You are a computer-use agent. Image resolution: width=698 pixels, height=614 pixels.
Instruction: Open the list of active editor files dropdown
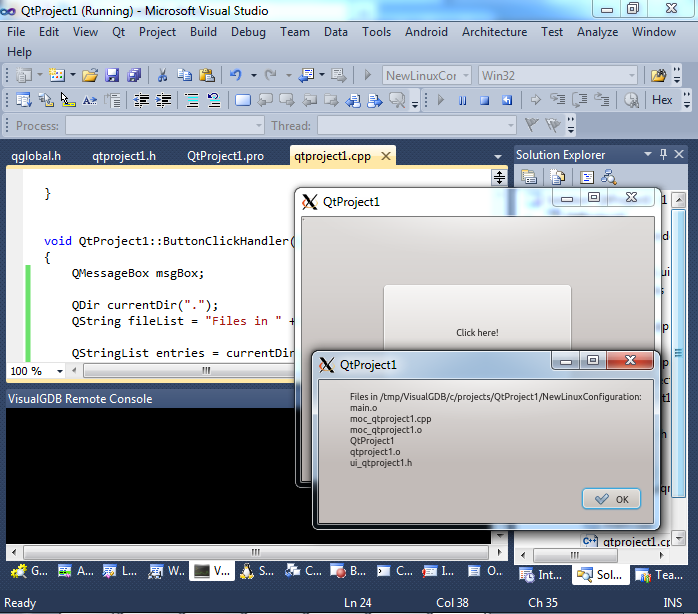(498, 157)
